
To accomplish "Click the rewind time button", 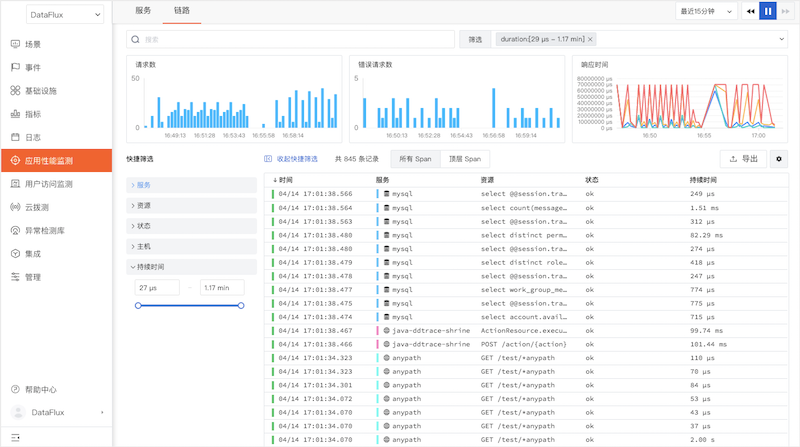I will pyautogui.click(x=751, y=11).
